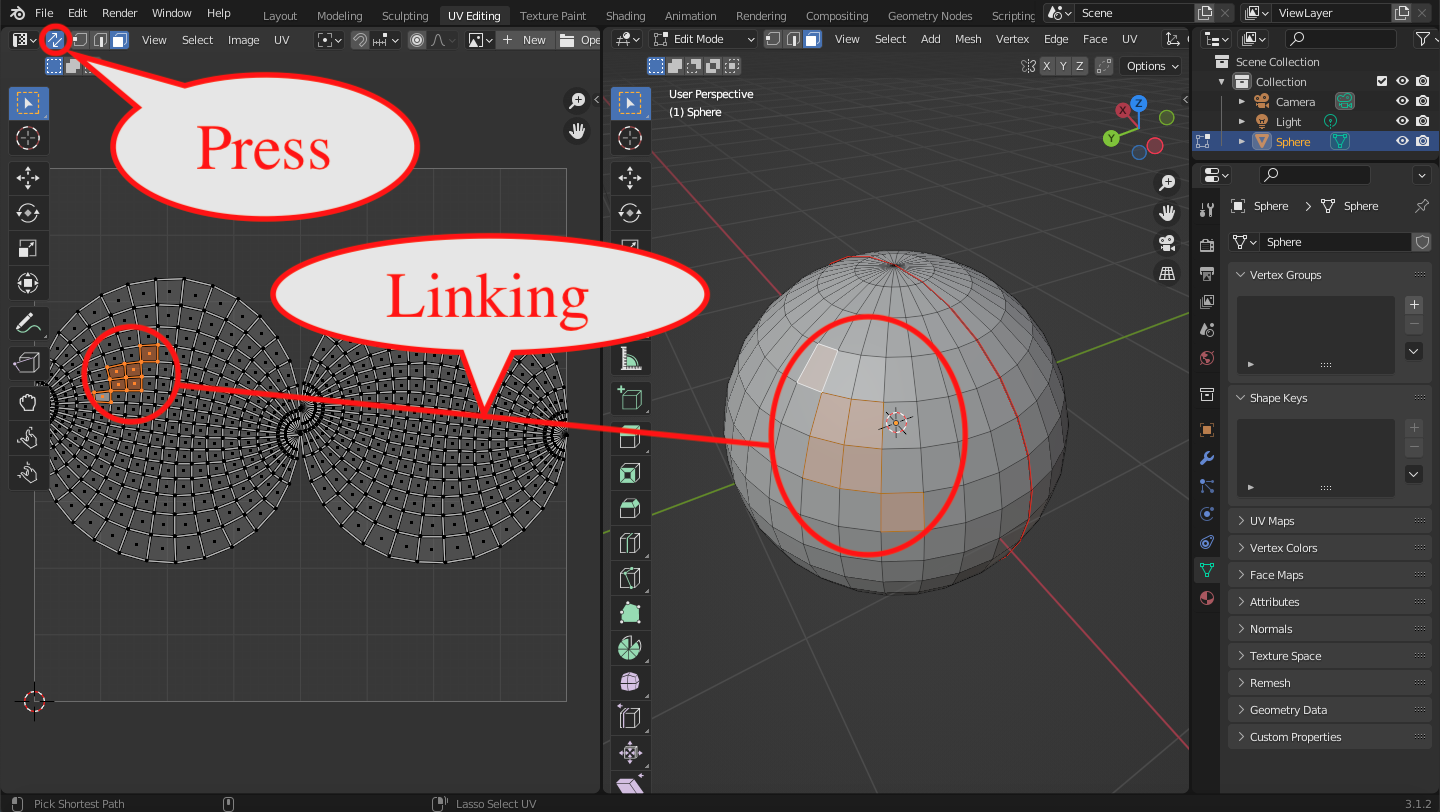Click New image button

click(525, 40)
